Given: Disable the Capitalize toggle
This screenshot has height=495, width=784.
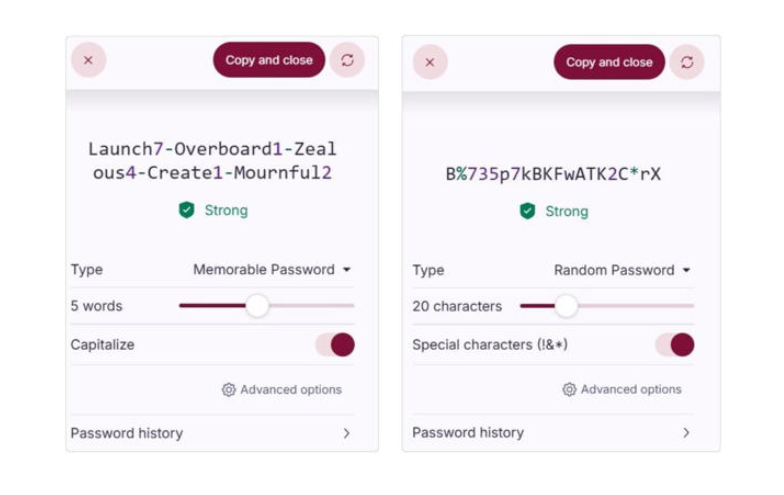Looking at the screenshot, I should [335, 345].
